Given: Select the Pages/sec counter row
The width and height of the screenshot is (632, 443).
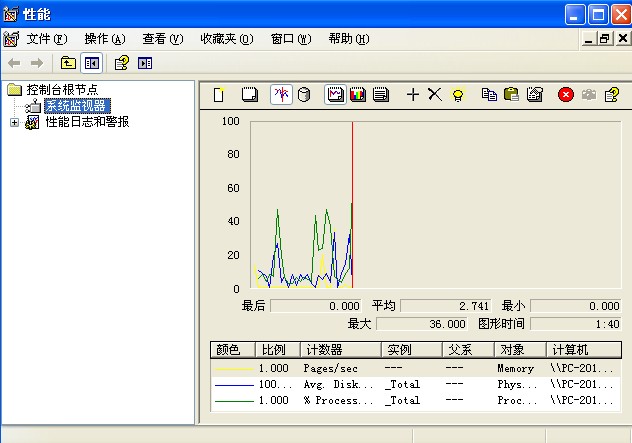Looking at the screenshot, I should (330, 368).
